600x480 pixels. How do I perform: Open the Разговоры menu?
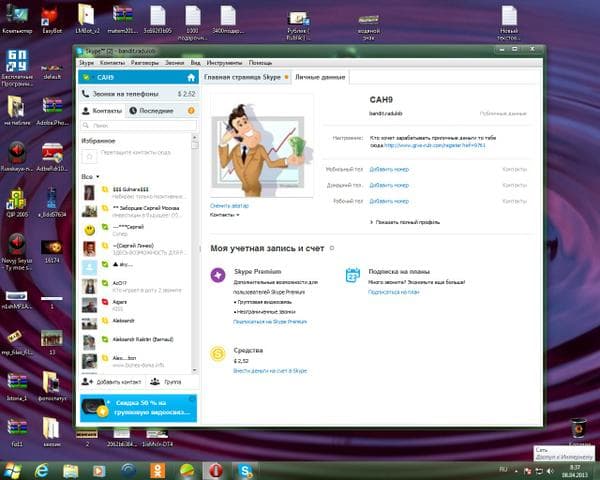tap(145, 63)
